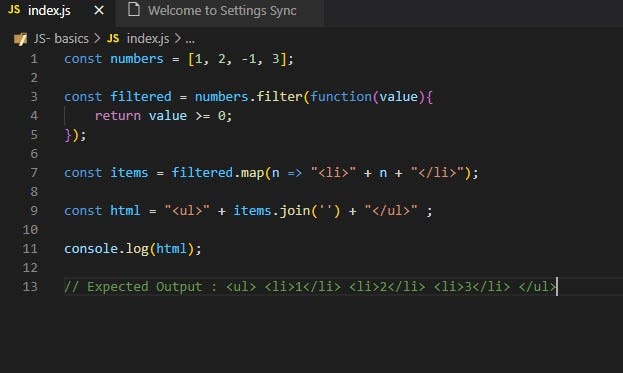Click line number 9 in gutter
The image size is (623, 373).
34,211
